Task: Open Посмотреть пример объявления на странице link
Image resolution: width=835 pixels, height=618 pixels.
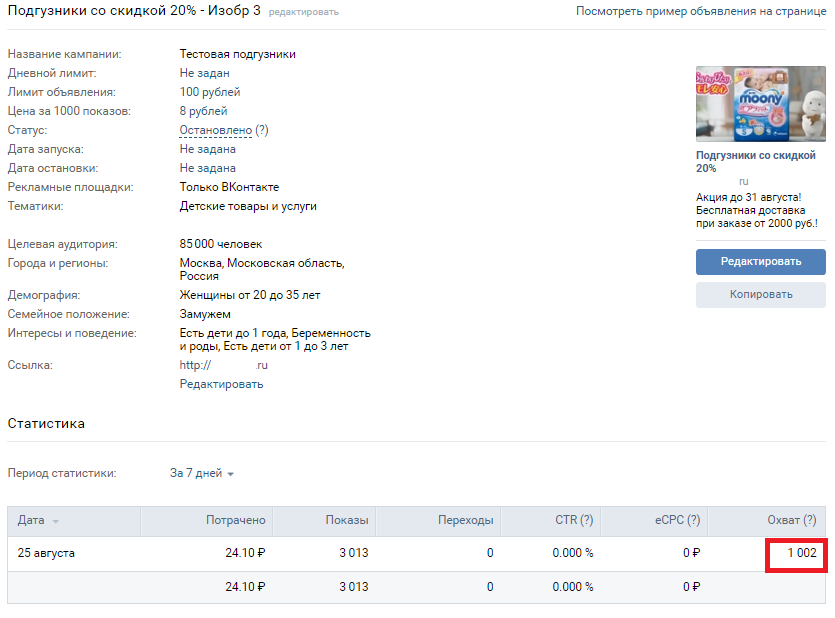Action: (x=700, y=11)
